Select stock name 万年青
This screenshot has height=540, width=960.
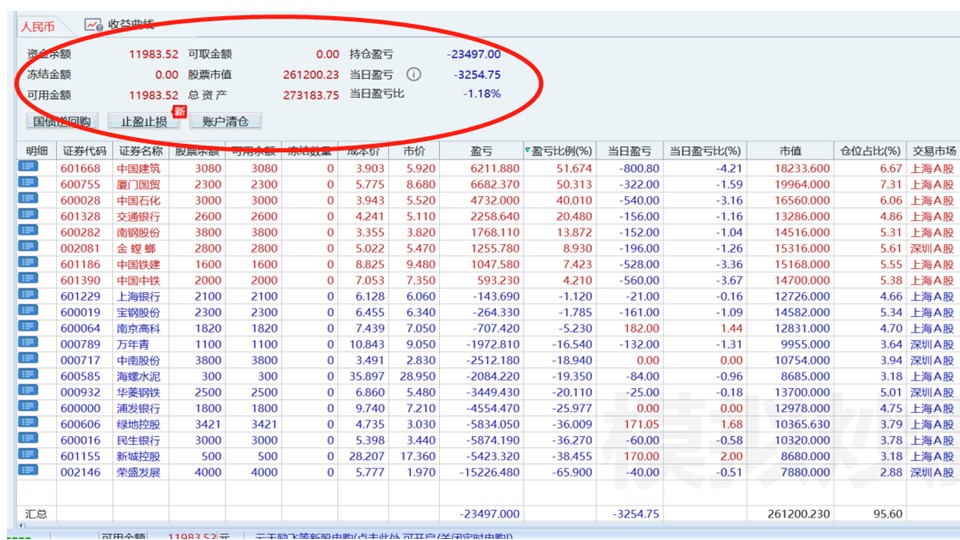133,344
